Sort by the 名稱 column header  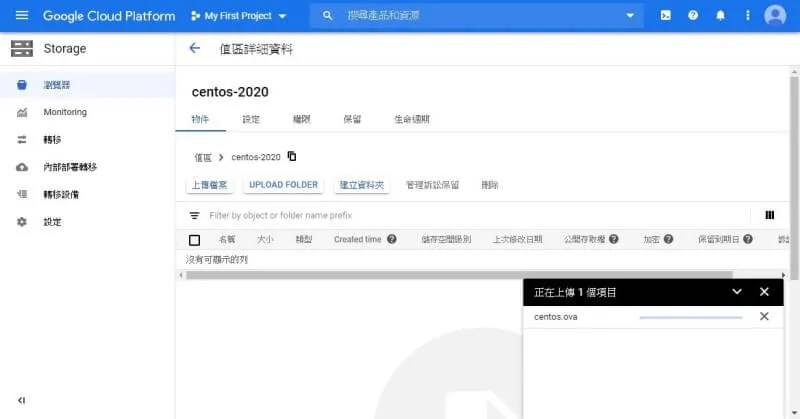[227, 239]
